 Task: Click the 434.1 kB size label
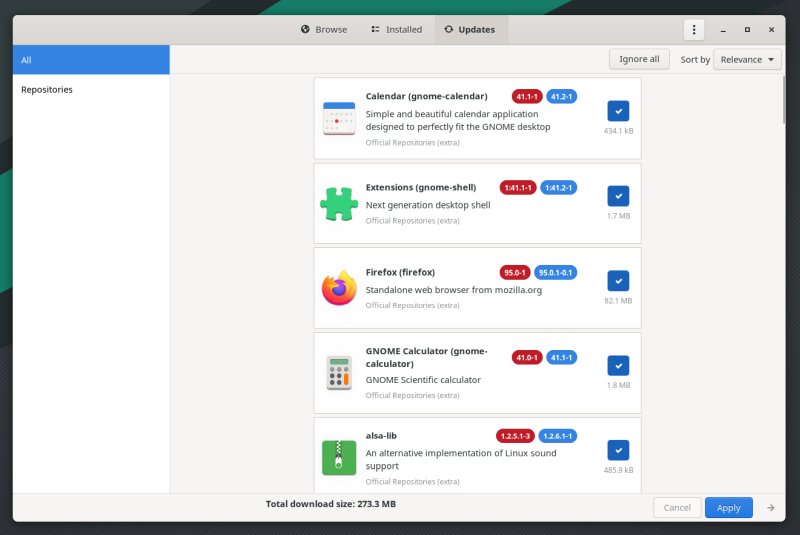(x=618, y=131)
